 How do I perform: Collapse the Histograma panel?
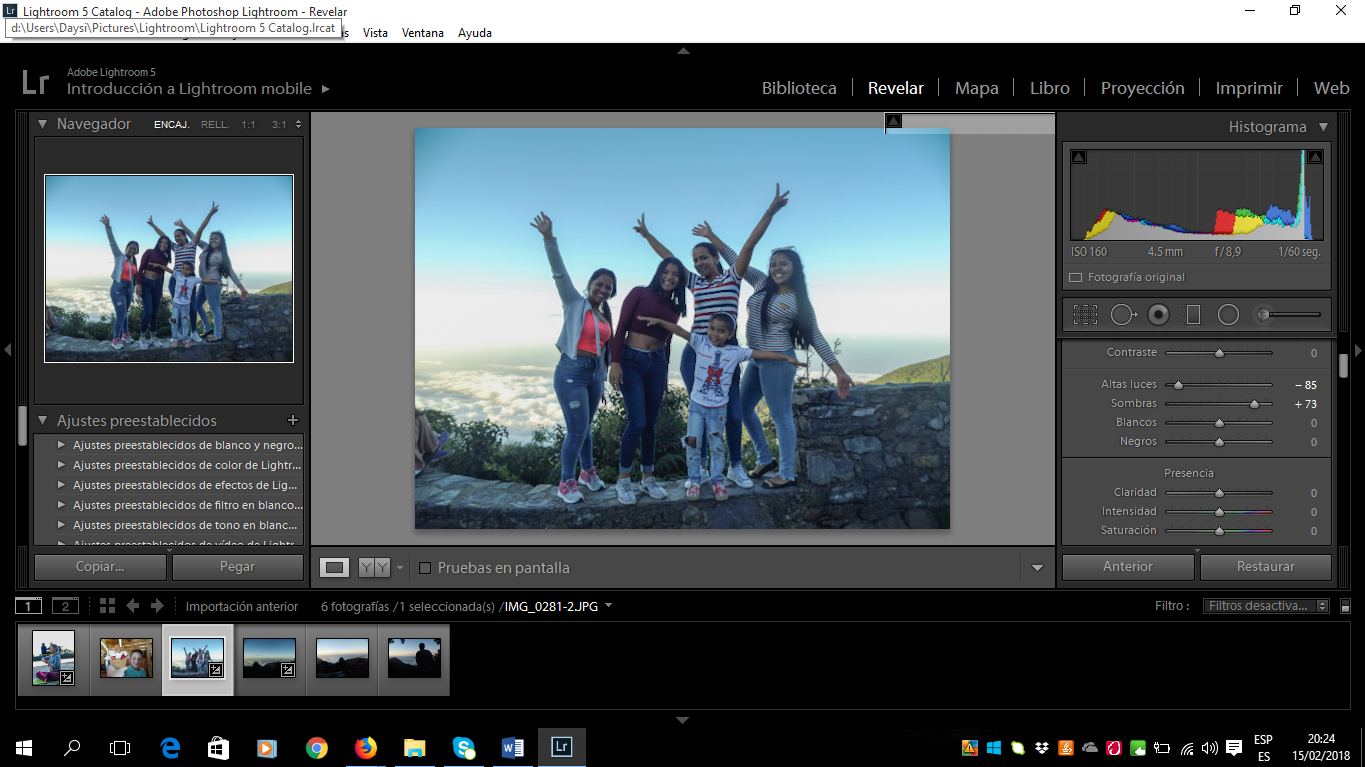pyautogui.click(x=1323, y=127)
